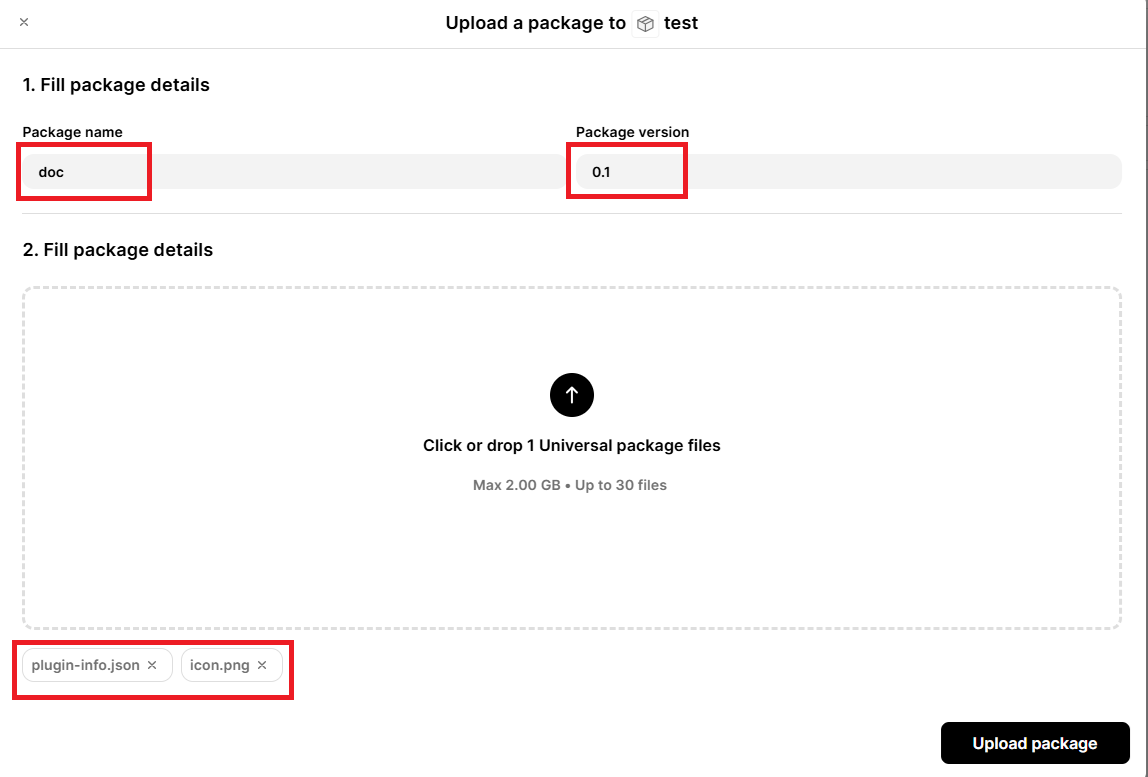
Task: Click the "Upload a package to" title text
Action: click(535, 23)
